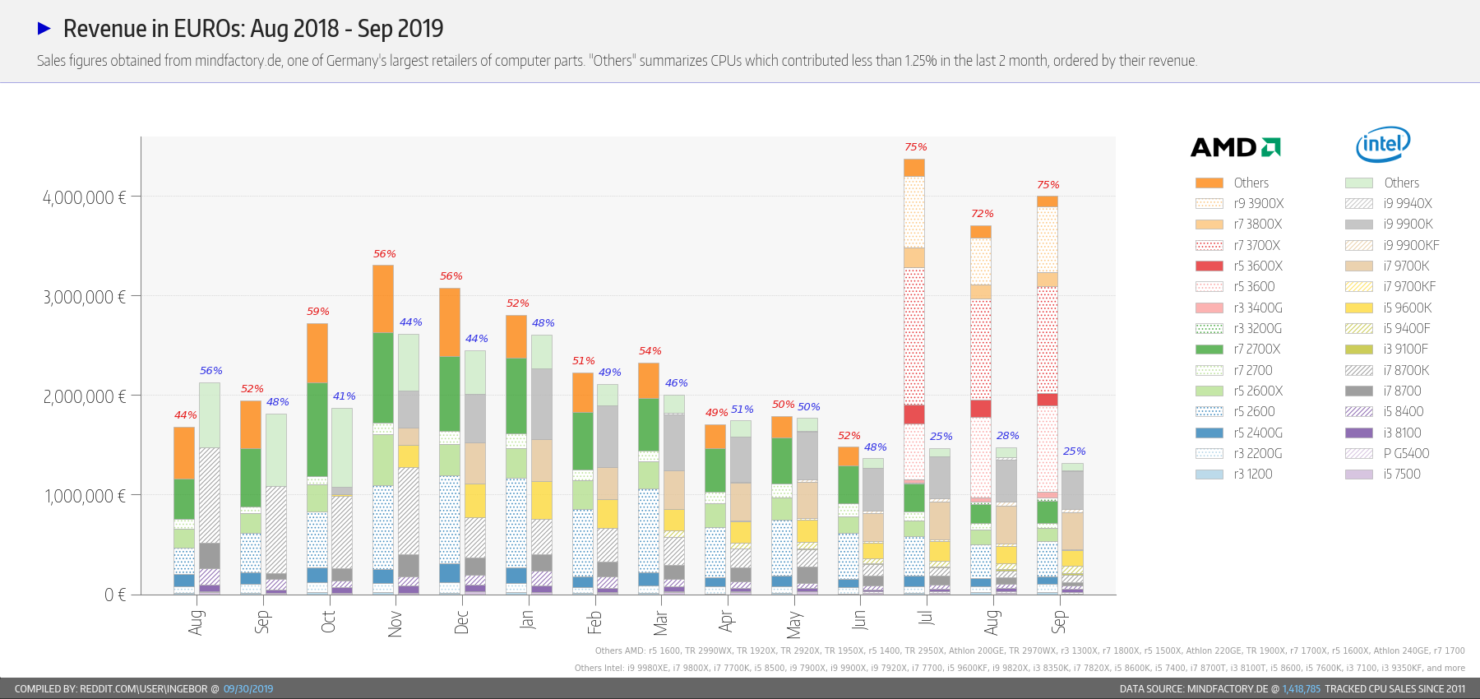Click the tall AMD bar for Jul
This screenshot has width=1480, height=699.
pos(913,377)
